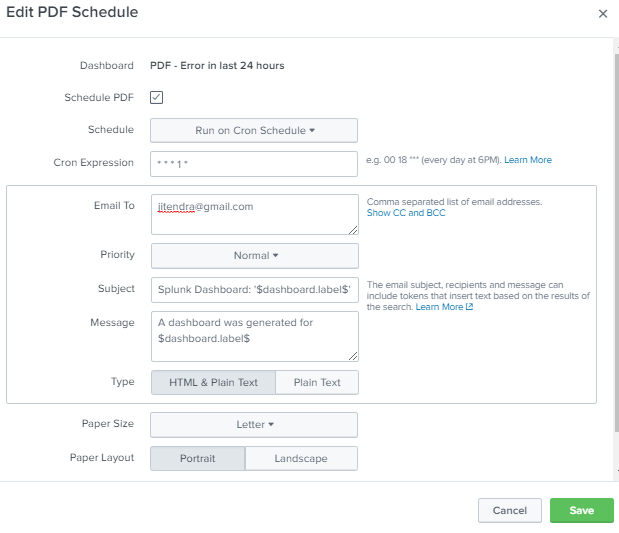Screen dimensions: 619x533
Task: Select Plain Text email type
Action: [316, 382]
